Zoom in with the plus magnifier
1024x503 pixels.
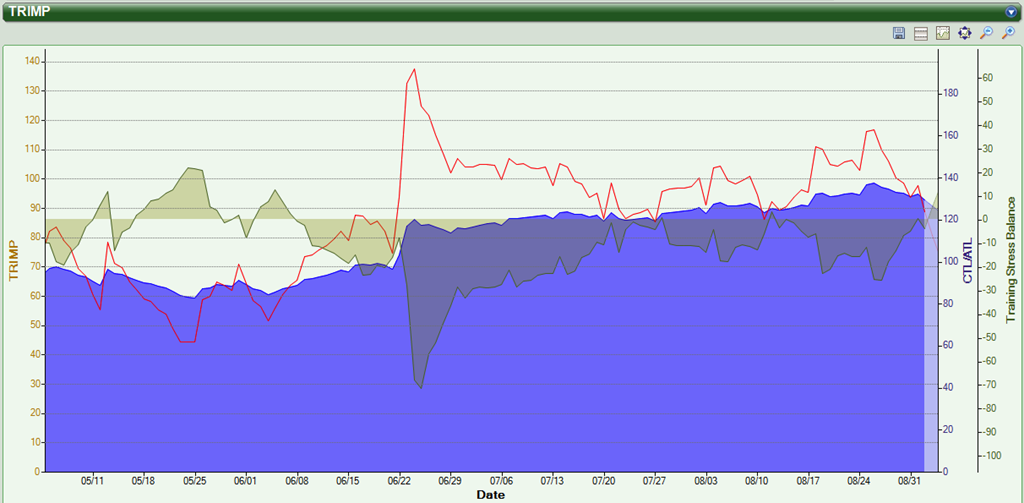[x=1008, y=33]
